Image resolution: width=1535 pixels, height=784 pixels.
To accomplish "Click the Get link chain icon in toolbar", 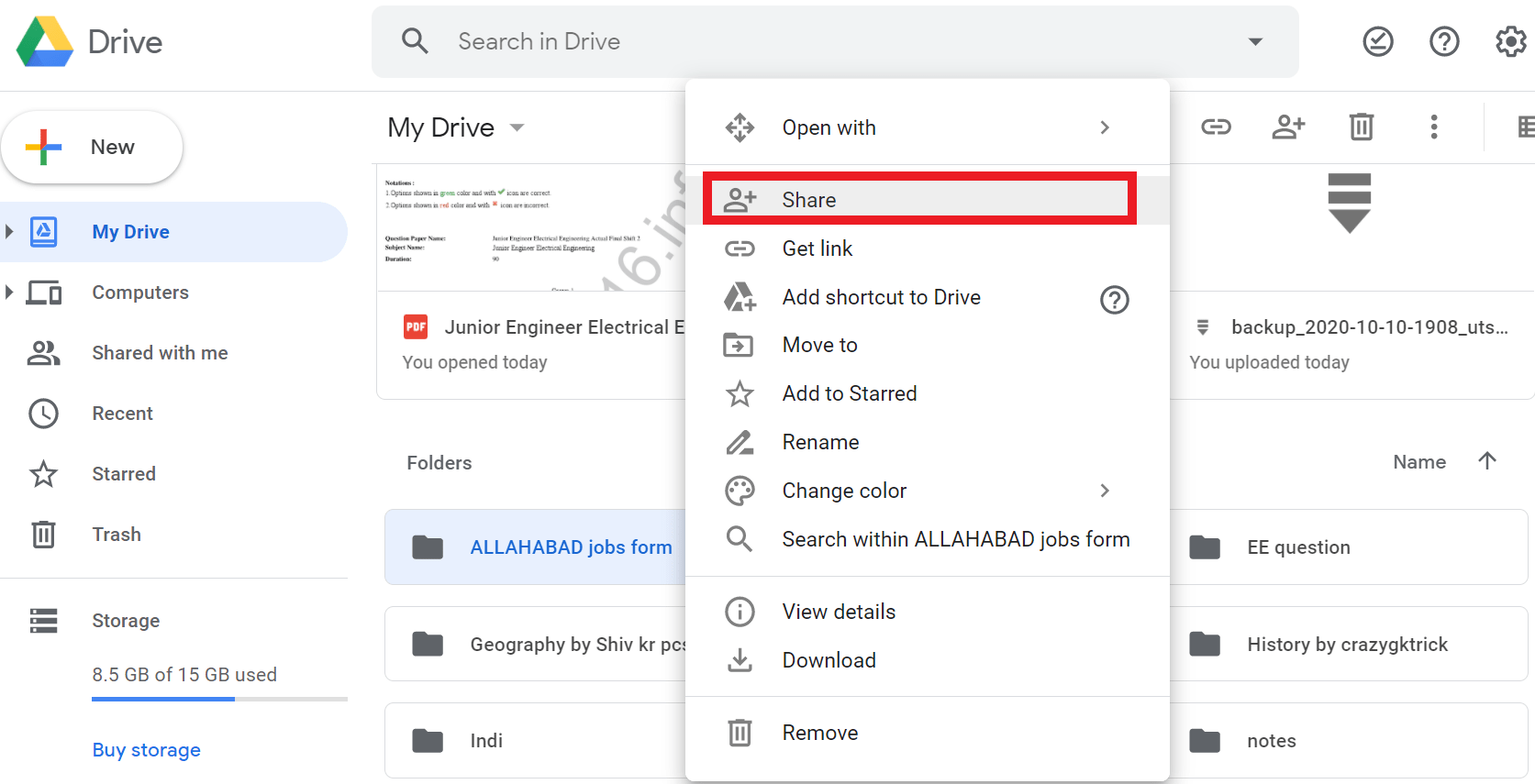I will (x=1216, y=127).
